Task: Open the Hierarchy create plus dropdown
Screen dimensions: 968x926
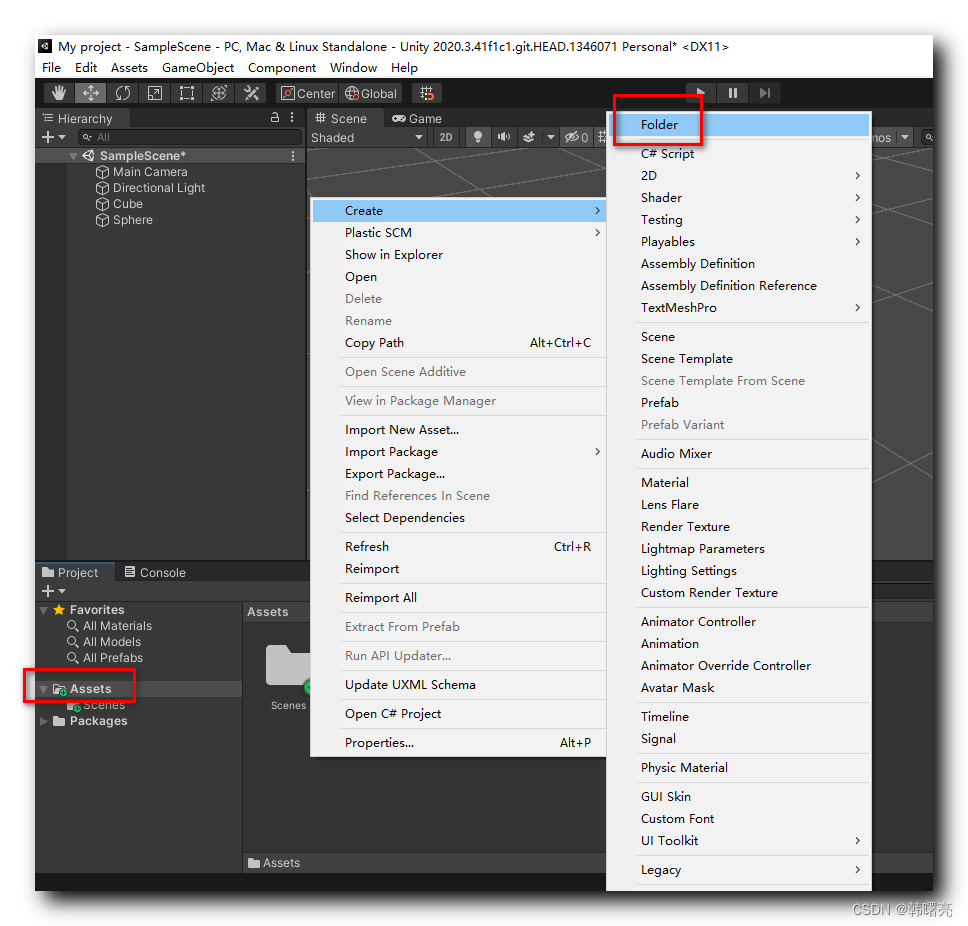Action: pyautogui.click(x=53, y=137)
